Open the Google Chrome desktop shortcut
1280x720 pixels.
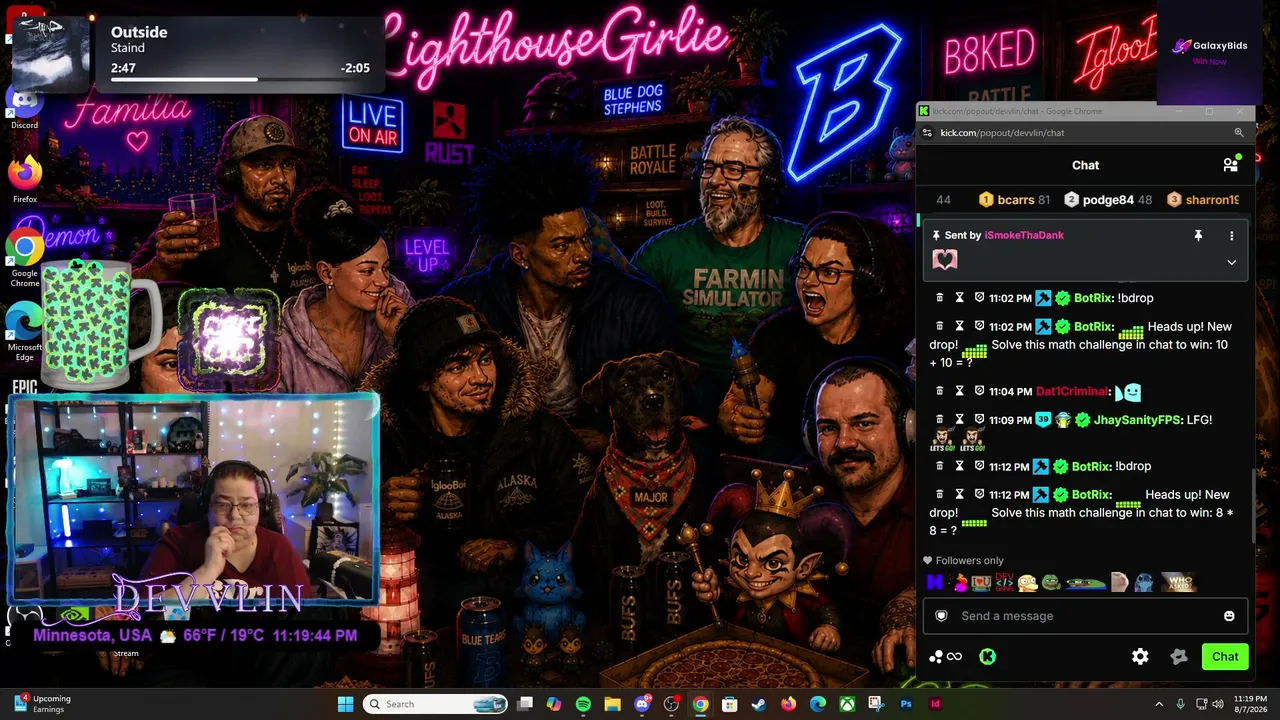(x=25, y=257)
